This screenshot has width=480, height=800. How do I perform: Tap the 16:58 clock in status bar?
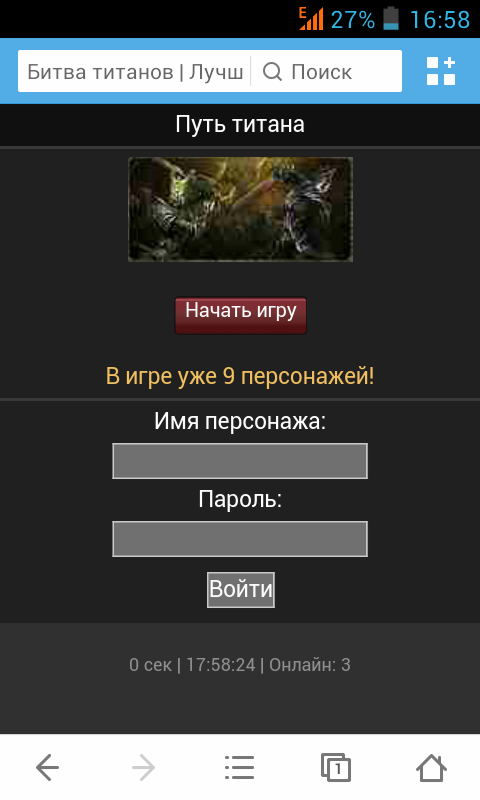pos(440,19)
